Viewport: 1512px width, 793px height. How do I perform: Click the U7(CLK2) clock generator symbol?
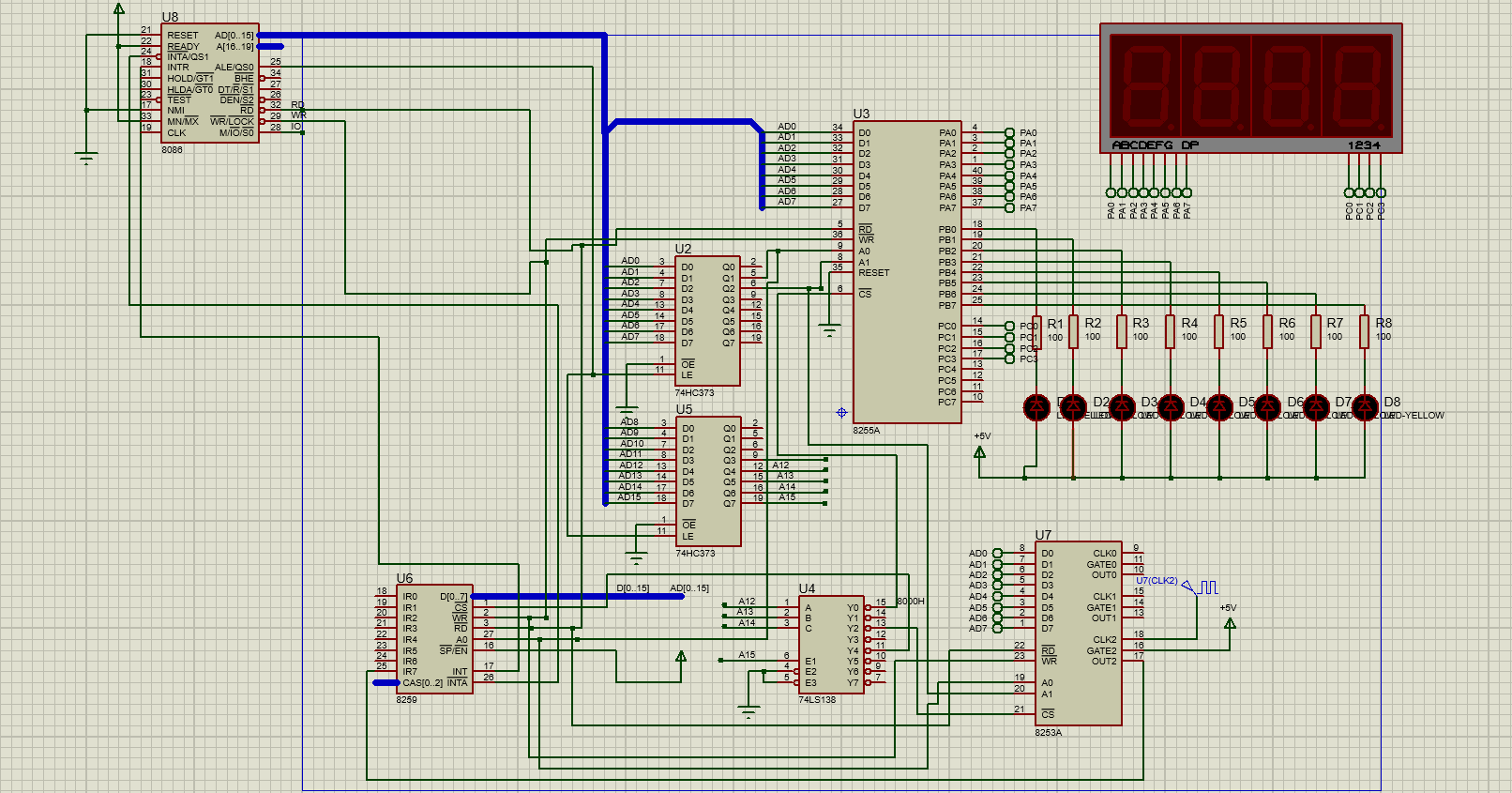coord(1202,587)
